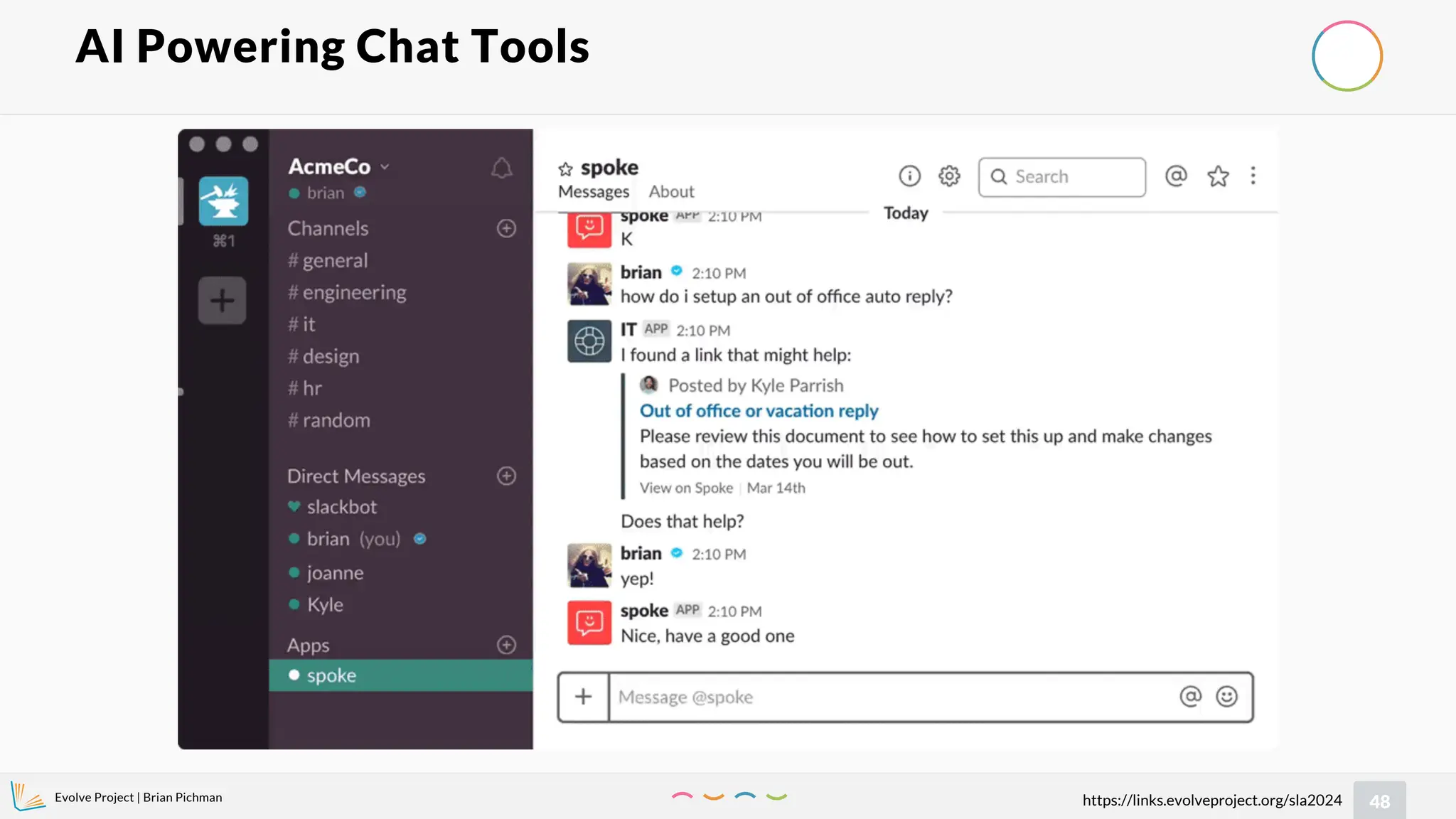Open the slackbot direct message

coord(332,507)
